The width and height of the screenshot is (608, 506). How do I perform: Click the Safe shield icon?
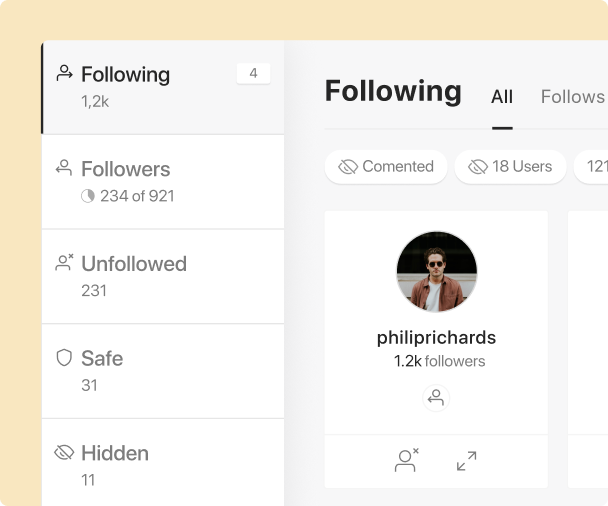[x=64, y=357]
